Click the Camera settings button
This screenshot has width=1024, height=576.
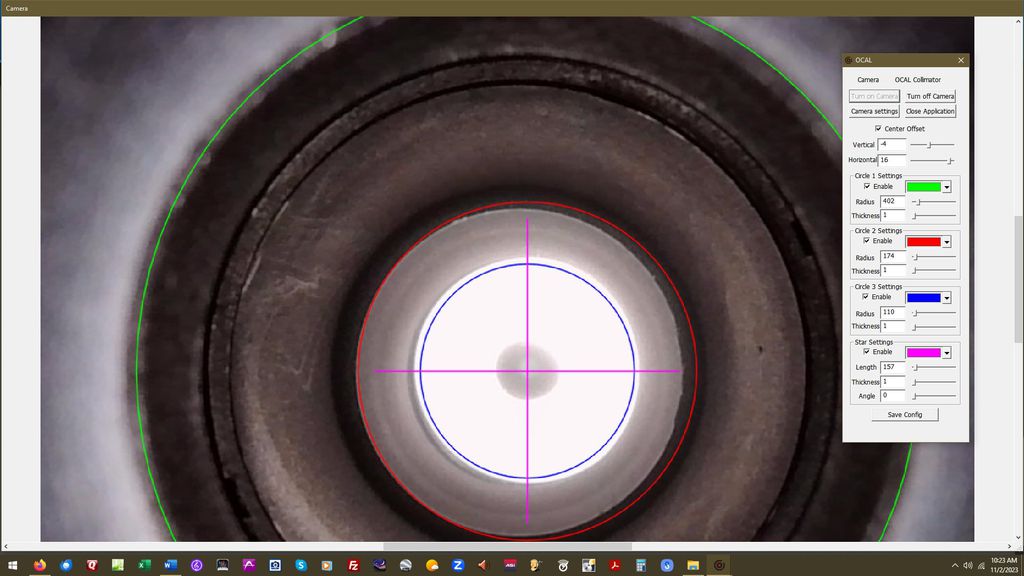(x=874, y=112)
